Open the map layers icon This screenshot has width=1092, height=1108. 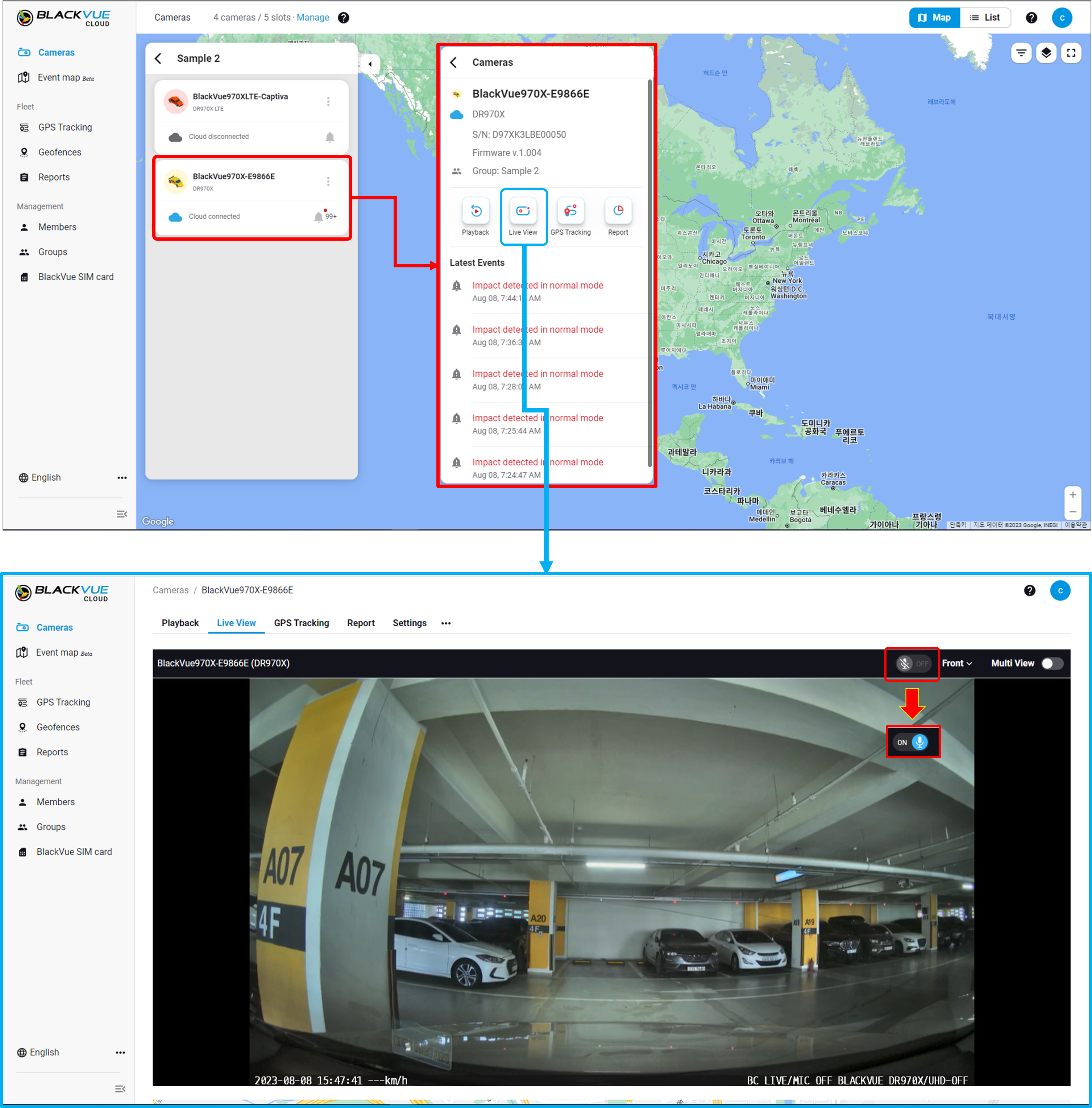coord(1046,53)
